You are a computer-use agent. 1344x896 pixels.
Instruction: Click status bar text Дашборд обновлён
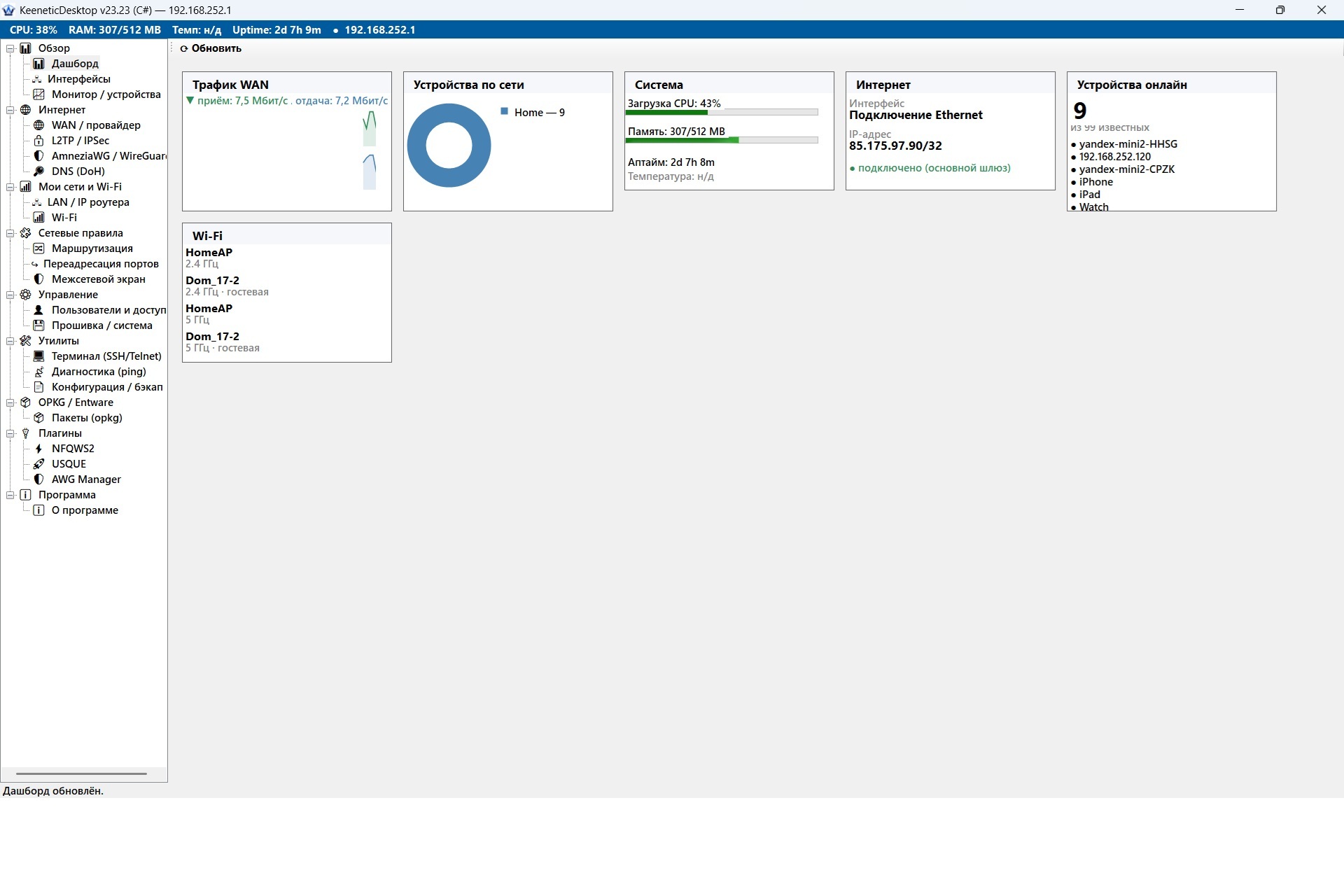point(53,791)
